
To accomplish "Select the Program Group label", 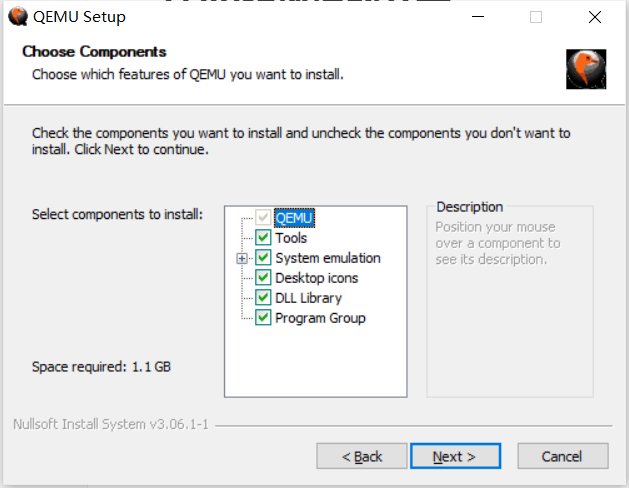I will pyautogui.click(x=320, y=318).
